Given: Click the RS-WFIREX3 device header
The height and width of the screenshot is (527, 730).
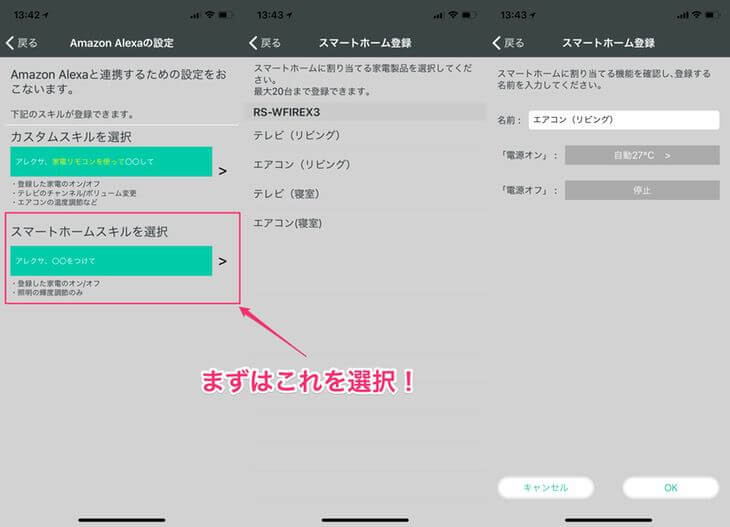Looking at the screenshot, I should (x=365, y=112).
